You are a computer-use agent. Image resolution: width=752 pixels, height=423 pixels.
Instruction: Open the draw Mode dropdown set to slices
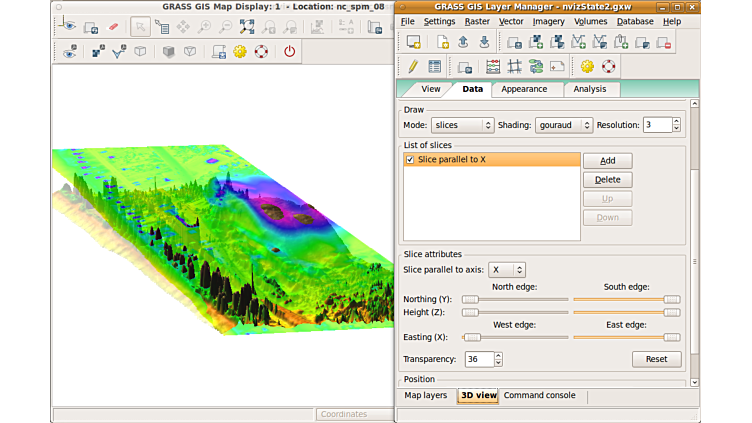pyautogui.click(x=462, y=125)
